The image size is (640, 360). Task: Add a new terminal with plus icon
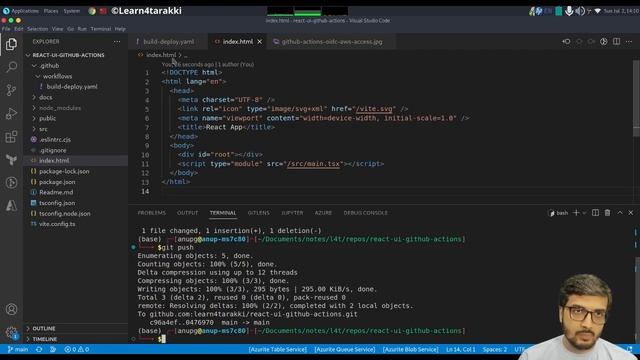(x=576, y=213)
